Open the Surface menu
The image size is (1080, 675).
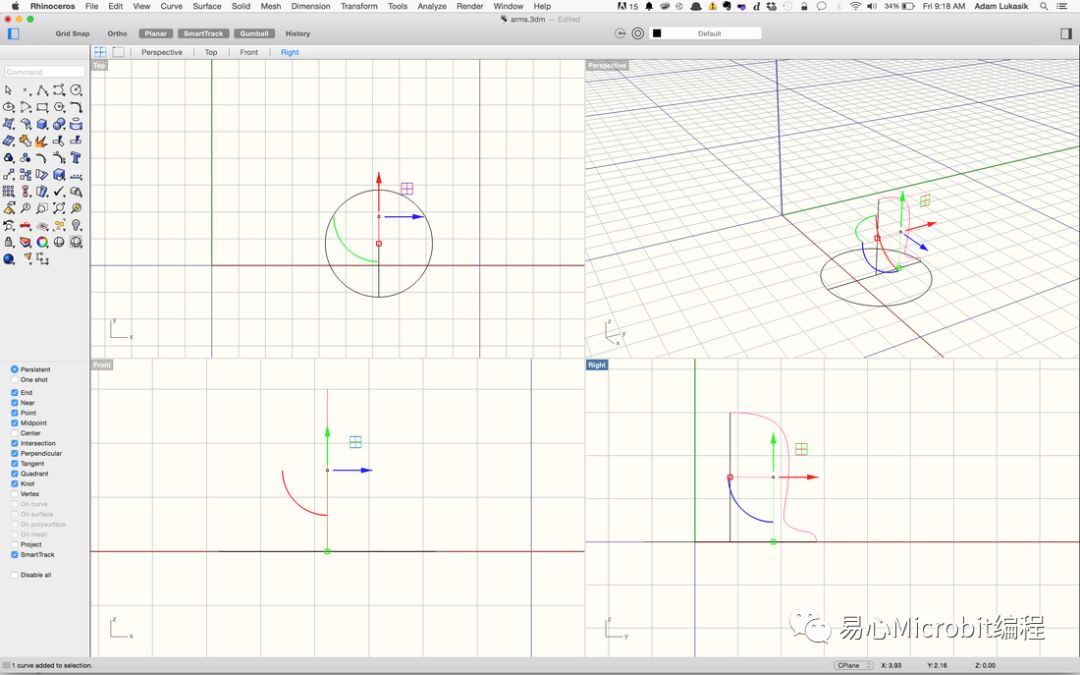coord(207,6)
